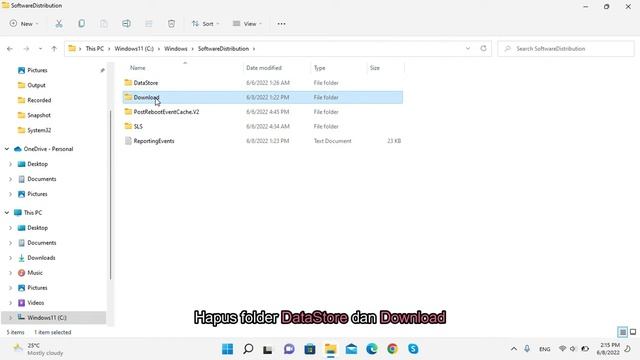This screenshot has width=640, height=360.
Task: Refresh the SoftwareDistribution folder view
Action: (x=483, y=49)
